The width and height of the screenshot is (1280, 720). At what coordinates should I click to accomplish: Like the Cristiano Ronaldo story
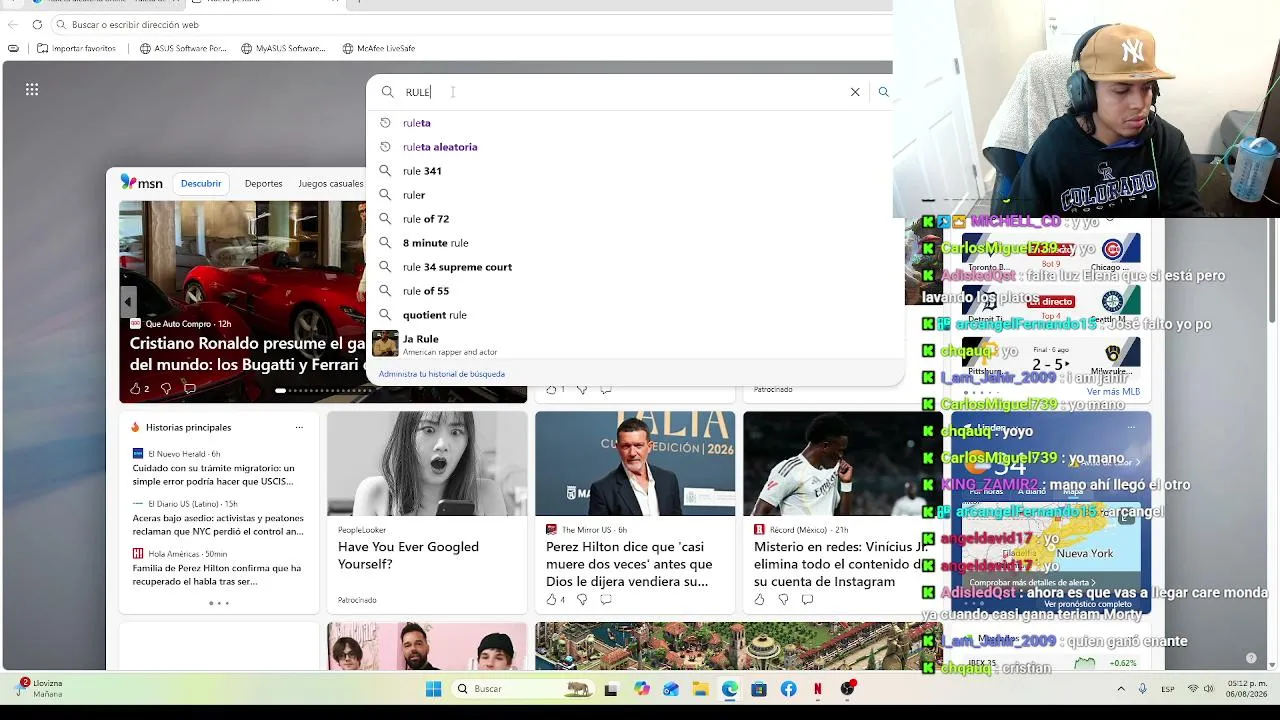click(x=135, y=389)
